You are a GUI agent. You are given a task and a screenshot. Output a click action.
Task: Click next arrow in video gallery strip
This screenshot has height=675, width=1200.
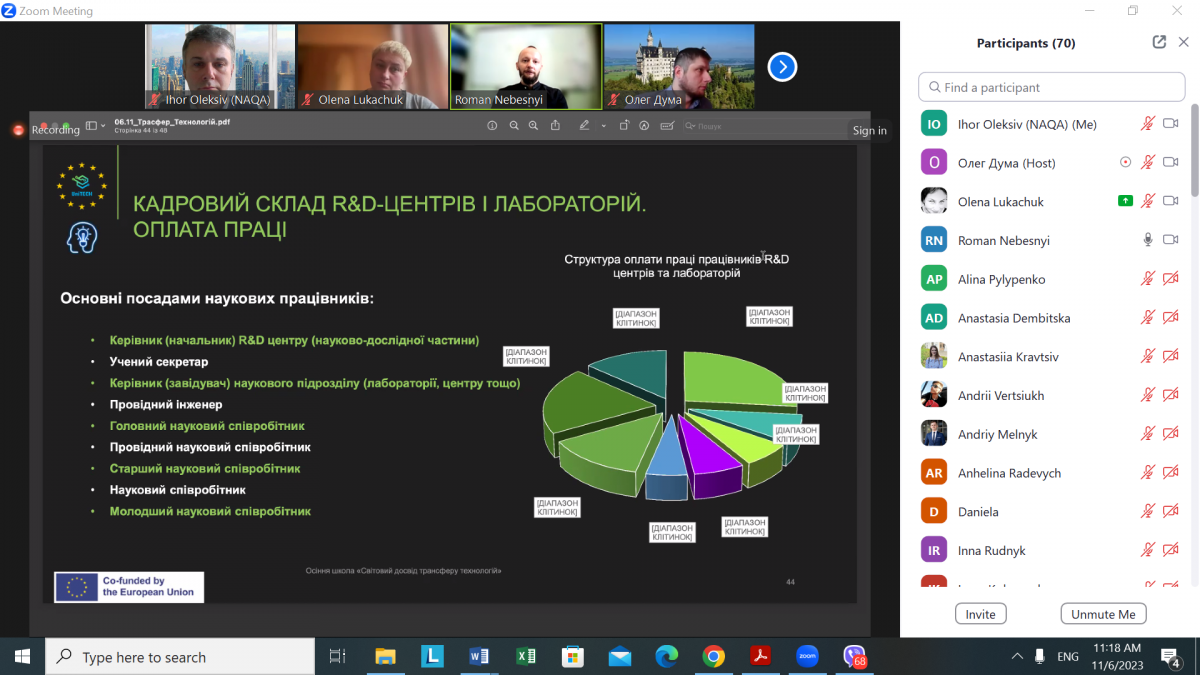click(781, 66)
